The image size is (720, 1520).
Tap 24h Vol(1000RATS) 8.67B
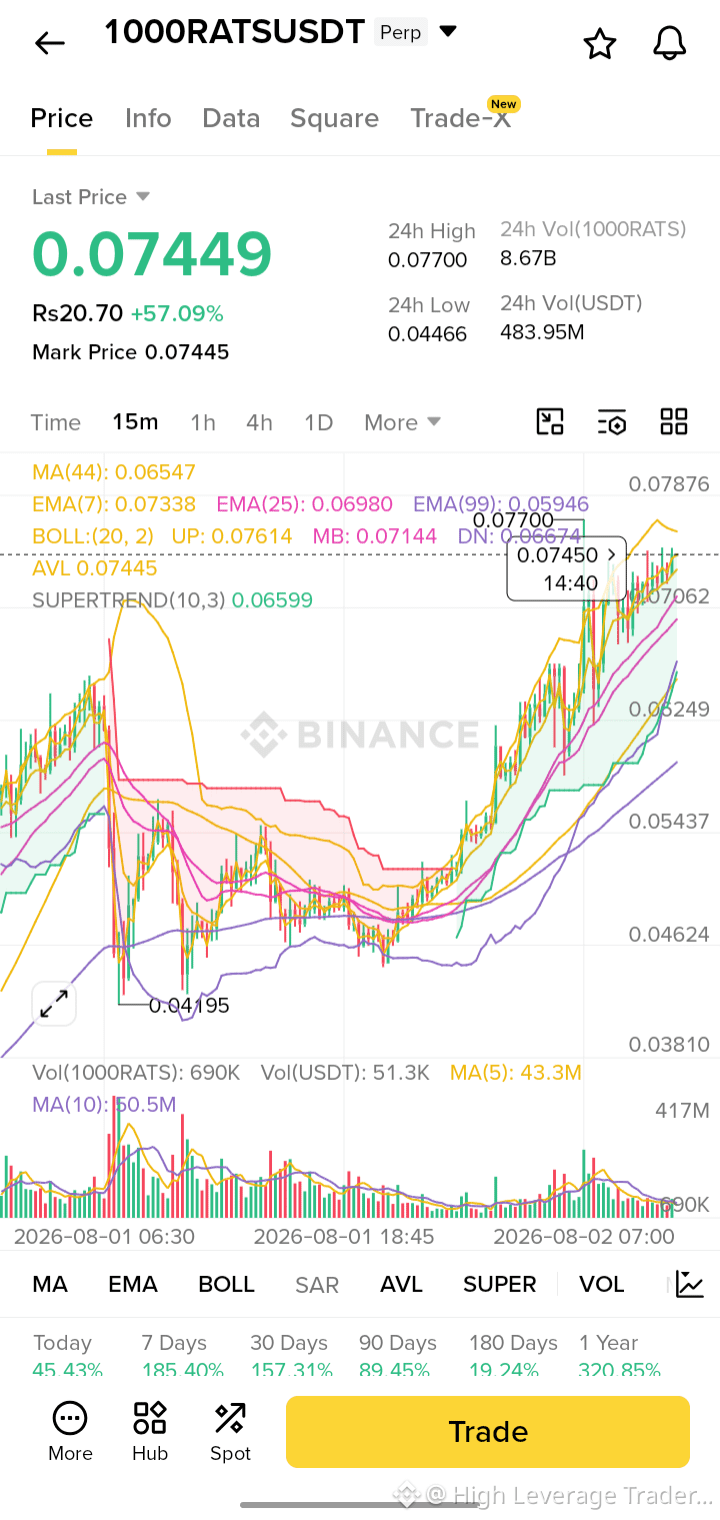pos(528,258)
